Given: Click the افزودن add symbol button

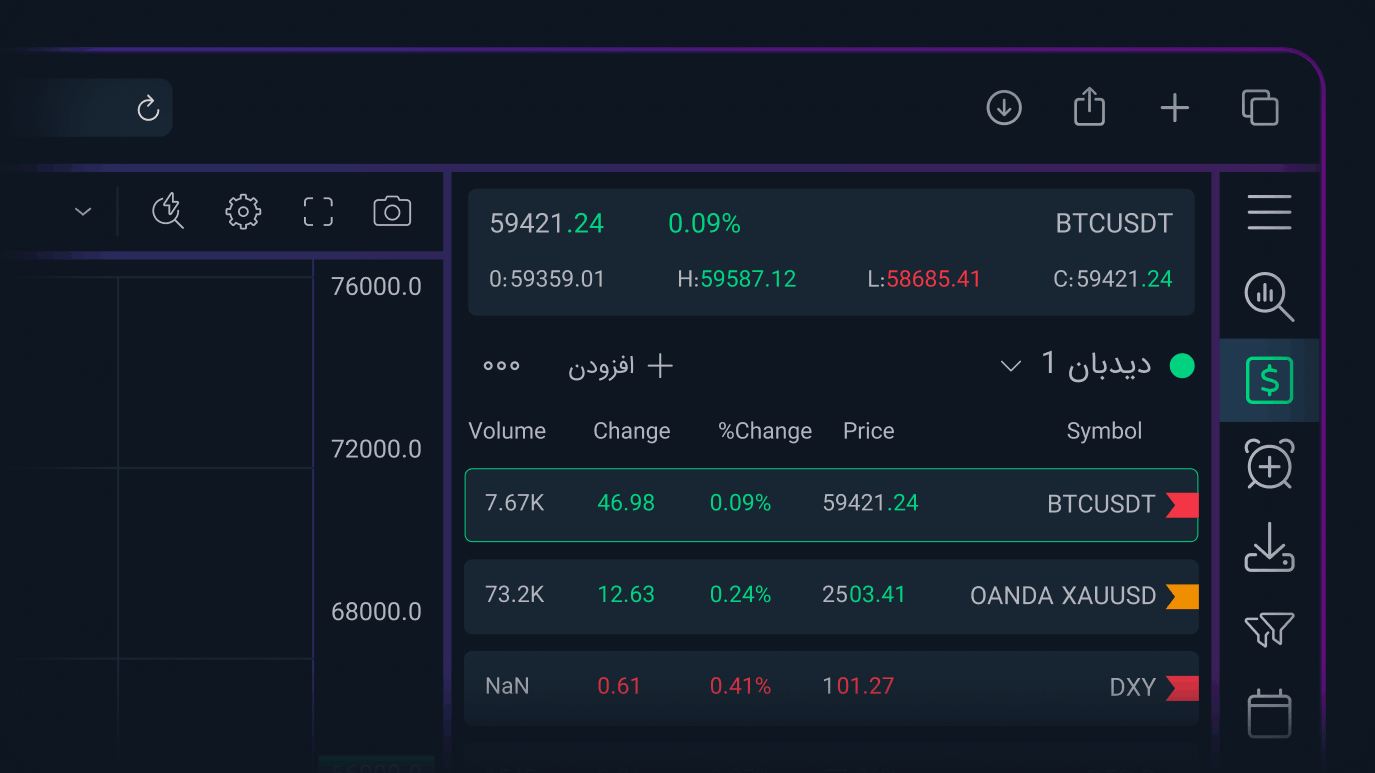Looking at the screenshot, I should [620, 366].
